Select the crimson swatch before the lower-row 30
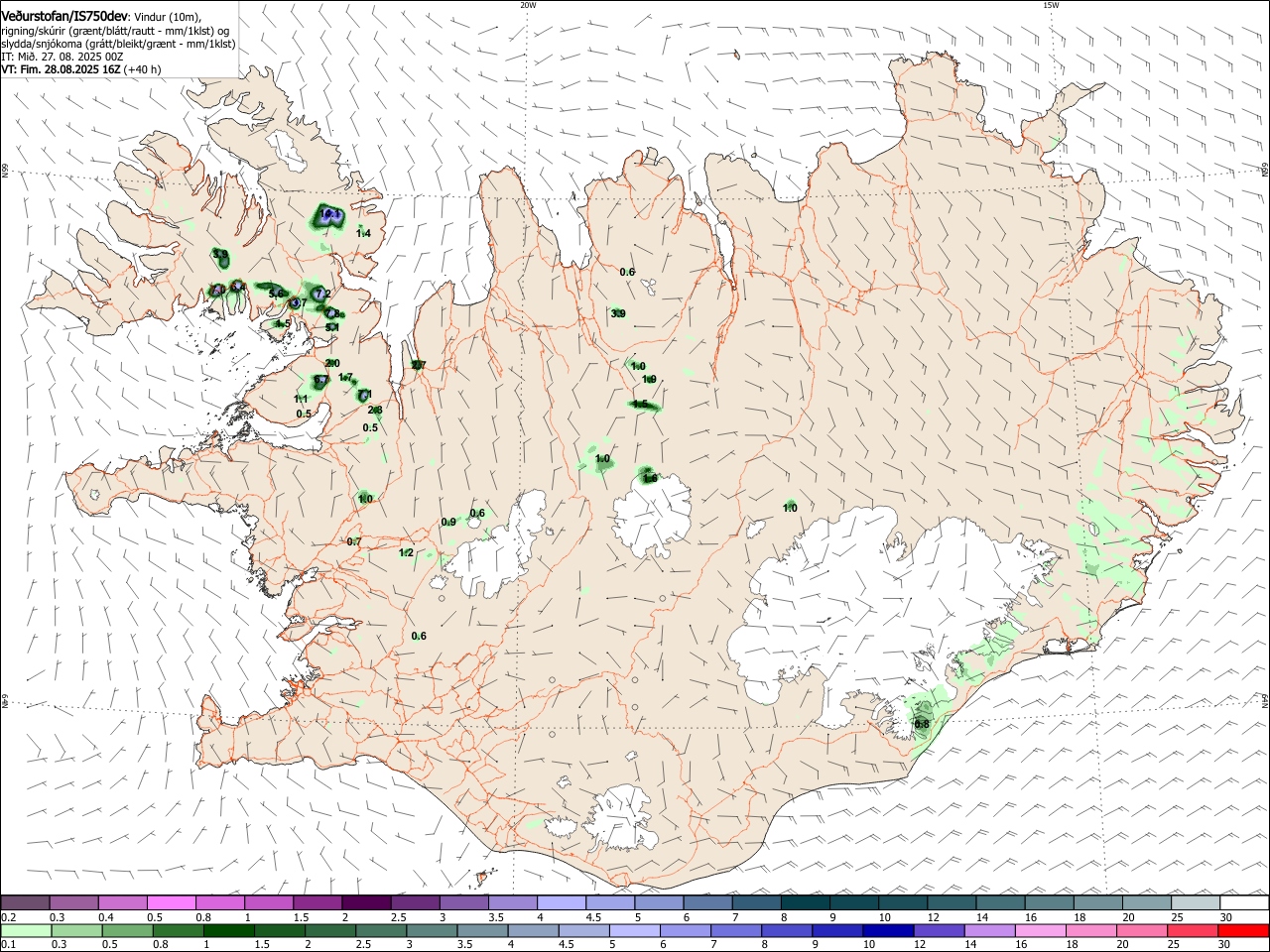This screenshot has width=1270, height=952. (1194, 931)
